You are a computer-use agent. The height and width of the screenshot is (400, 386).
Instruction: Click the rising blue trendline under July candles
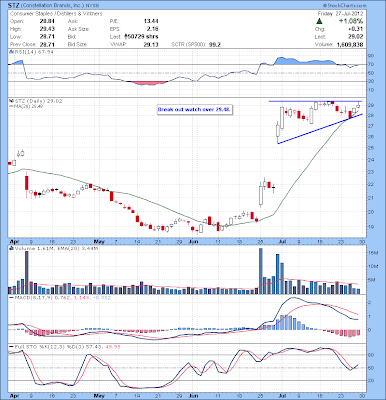coord(320,129)
